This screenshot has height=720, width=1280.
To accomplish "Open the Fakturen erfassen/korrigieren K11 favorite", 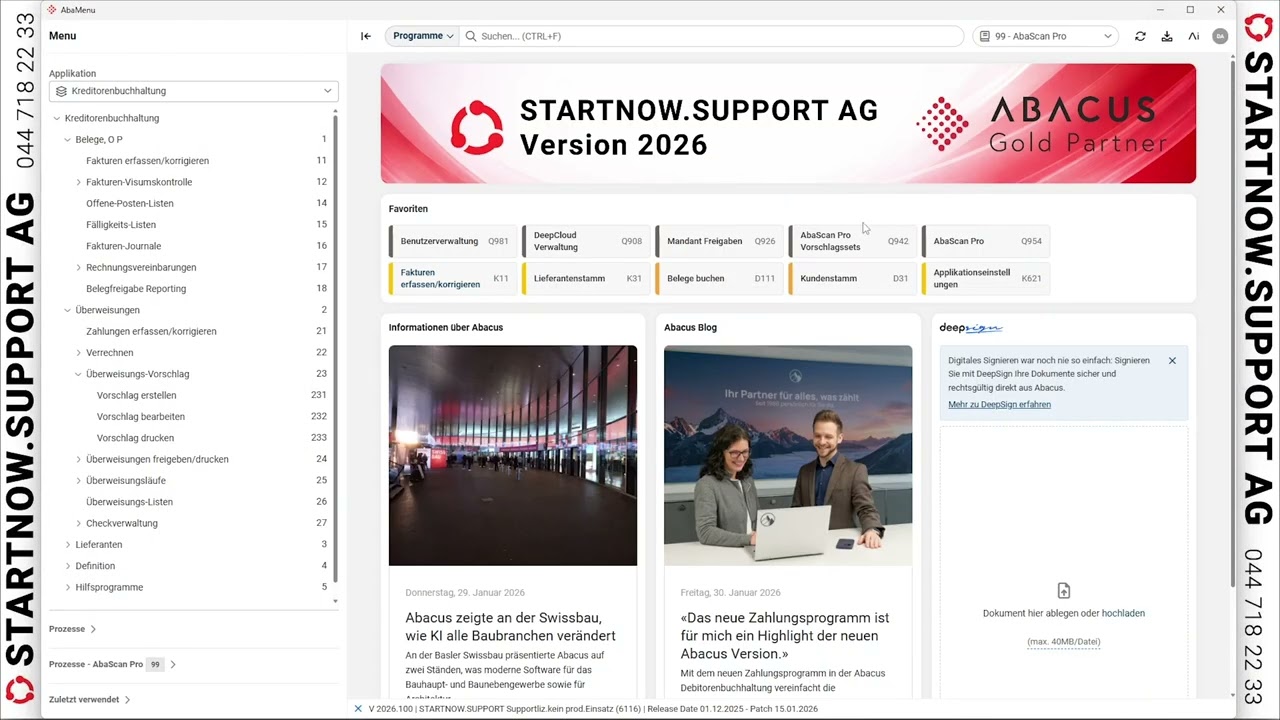I will 453,279.
